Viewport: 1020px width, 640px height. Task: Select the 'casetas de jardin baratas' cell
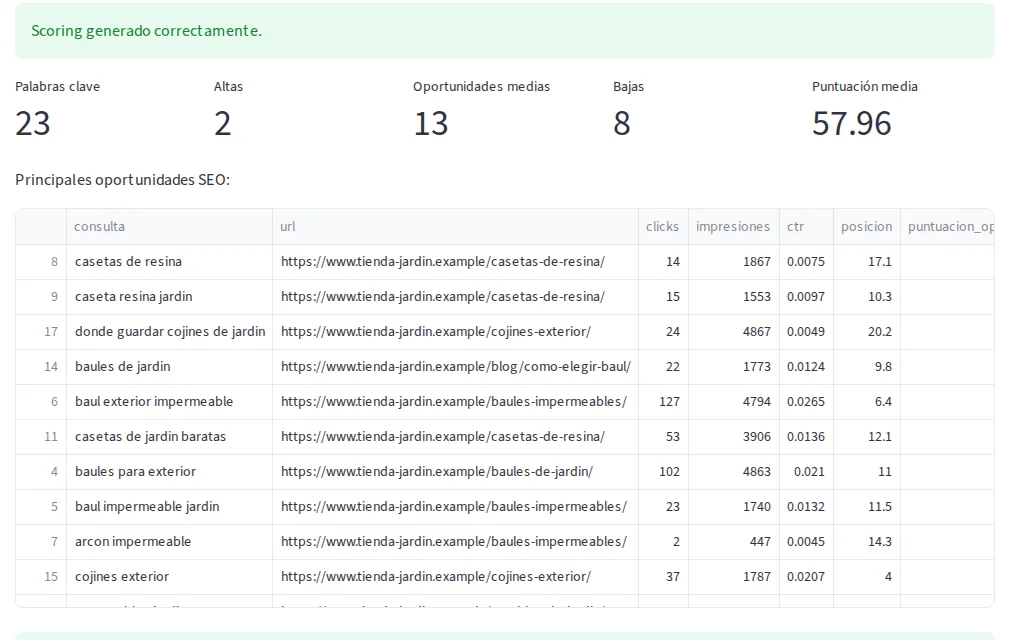click(x=169, y=437)
